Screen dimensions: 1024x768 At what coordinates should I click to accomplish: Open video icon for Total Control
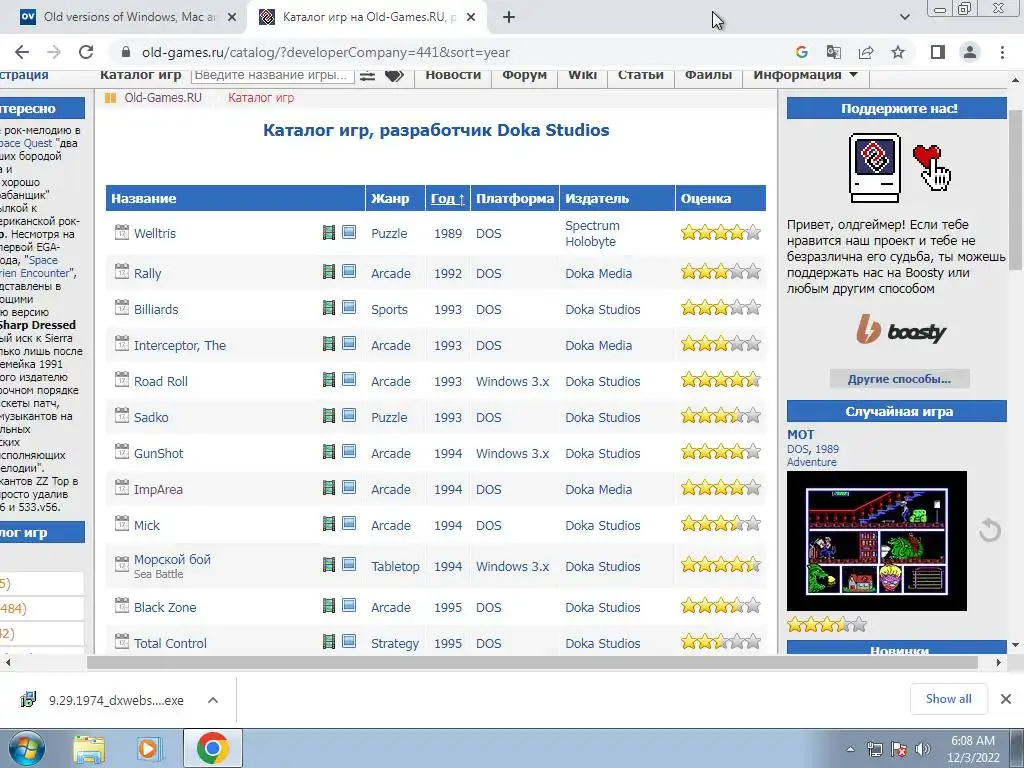(329, 641)
